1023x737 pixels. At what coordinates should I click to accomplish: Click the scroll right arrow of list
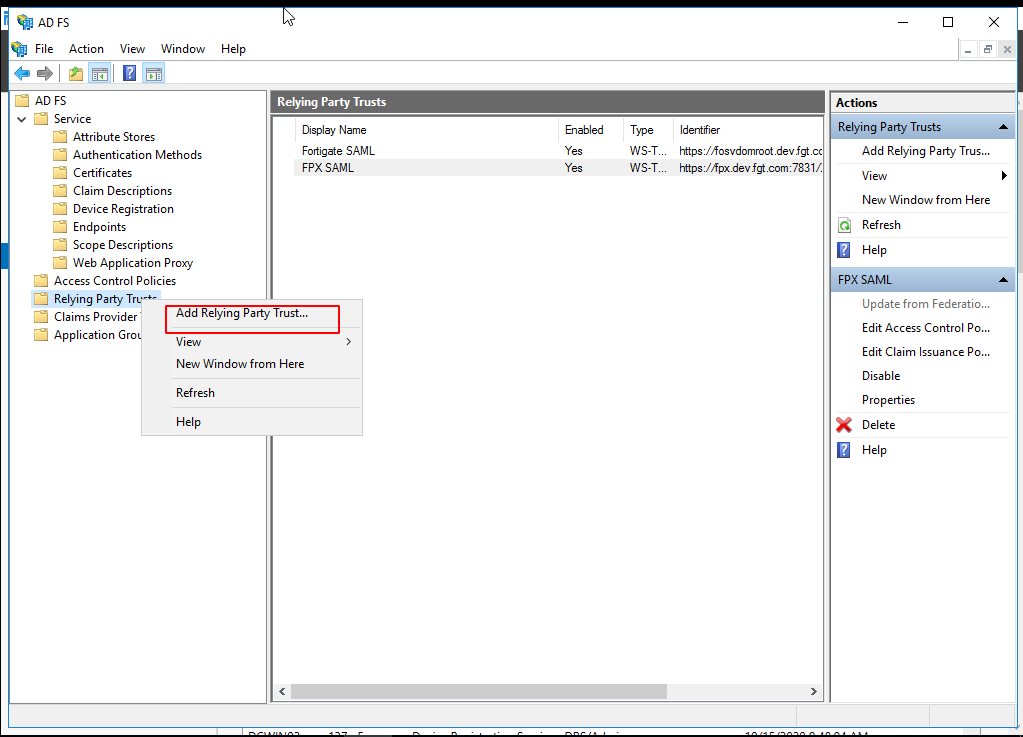[814, 691]
